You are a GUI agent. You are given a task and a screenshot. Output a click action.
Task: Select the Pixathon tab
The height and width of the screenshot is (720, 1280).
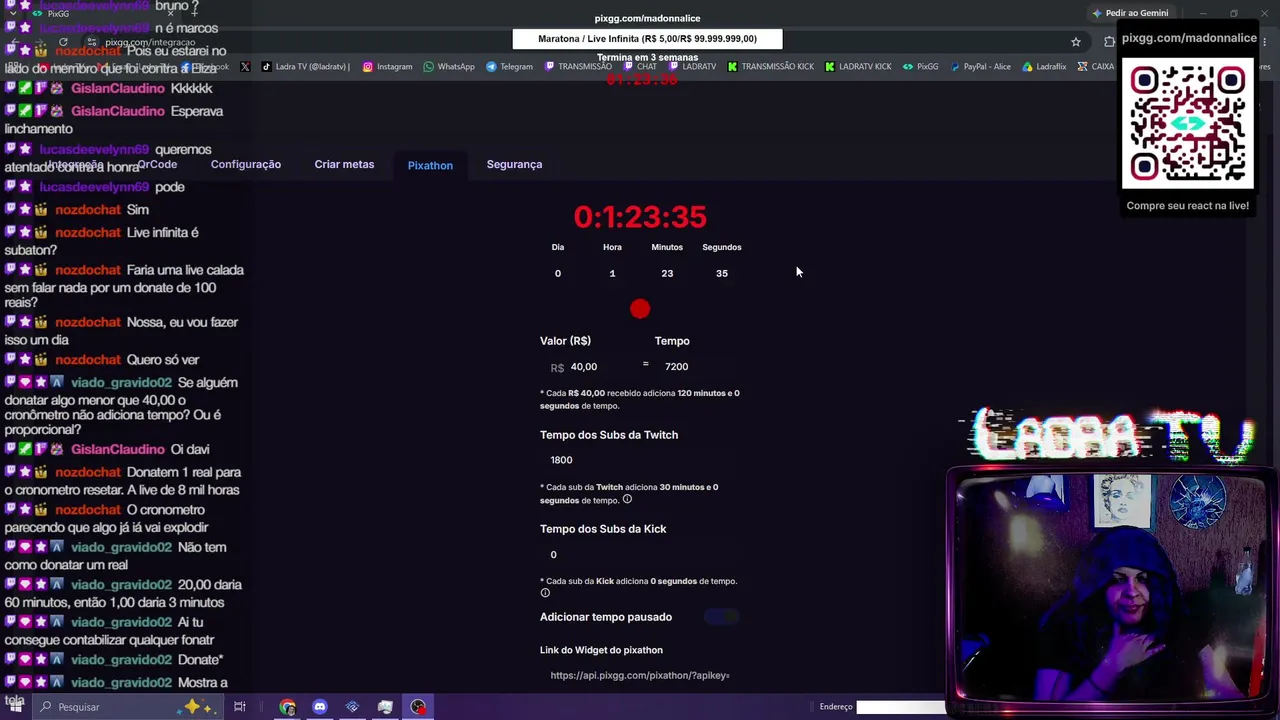click(x=430, y=165)
